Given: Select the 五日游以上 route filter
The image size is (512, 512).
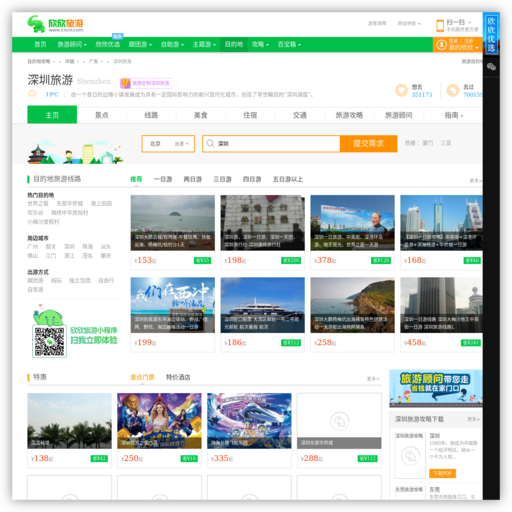Looking at the screenshot, I should tap(288, 179).
